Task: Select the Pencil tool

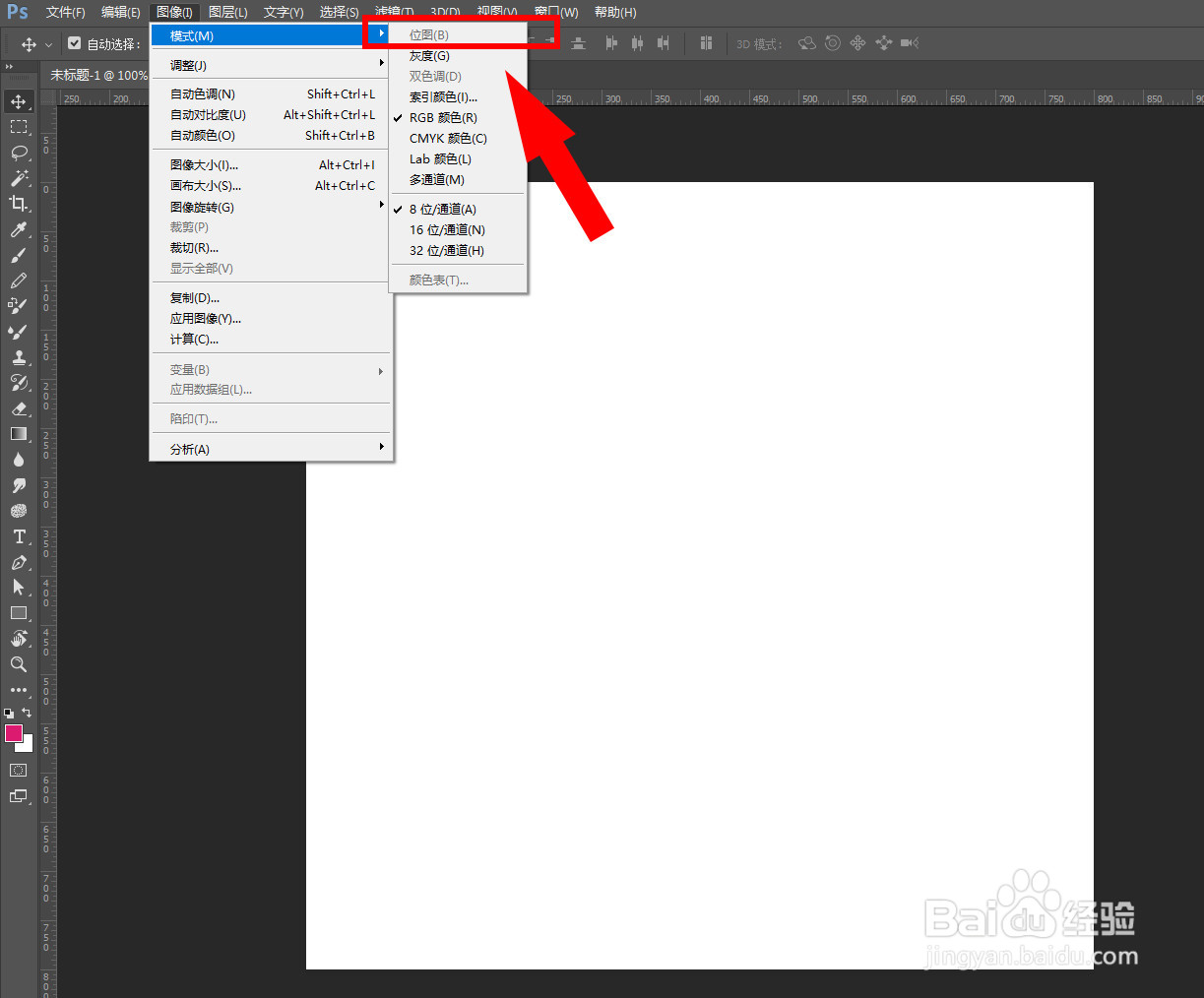Action: (x=19, y=281)
